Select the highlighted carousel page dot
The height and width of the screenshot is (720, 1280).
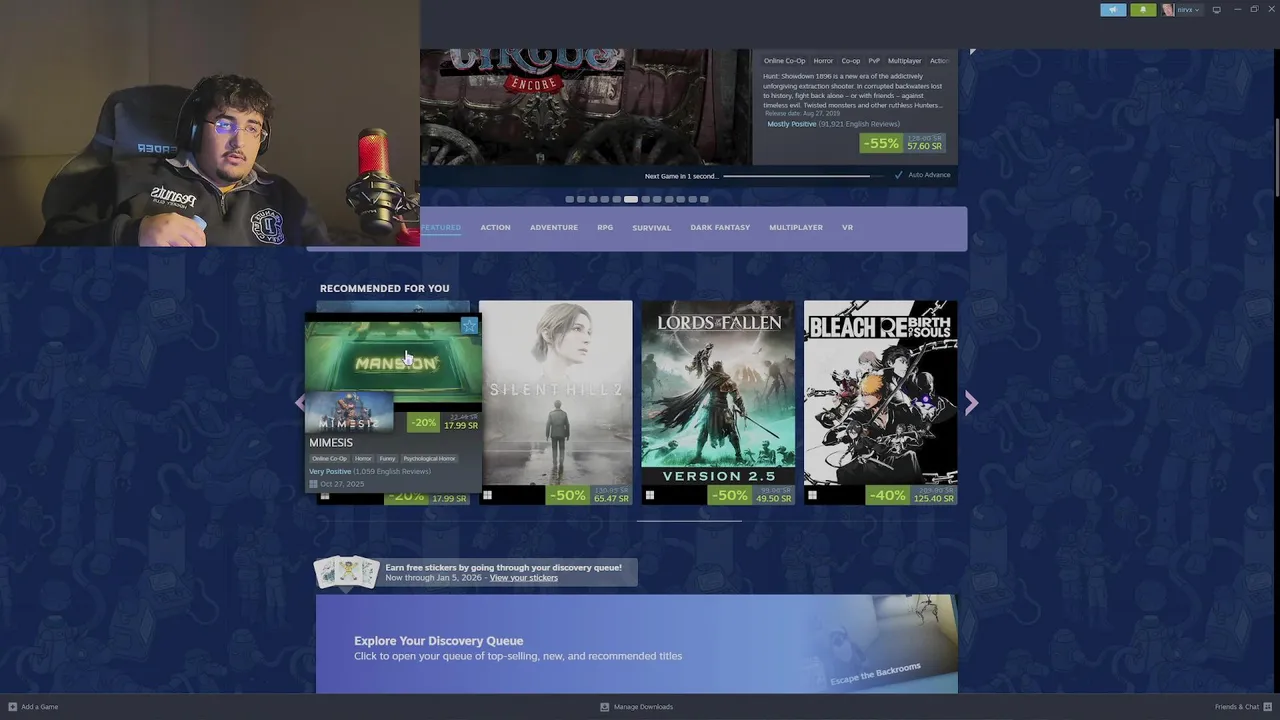point(631,199)
